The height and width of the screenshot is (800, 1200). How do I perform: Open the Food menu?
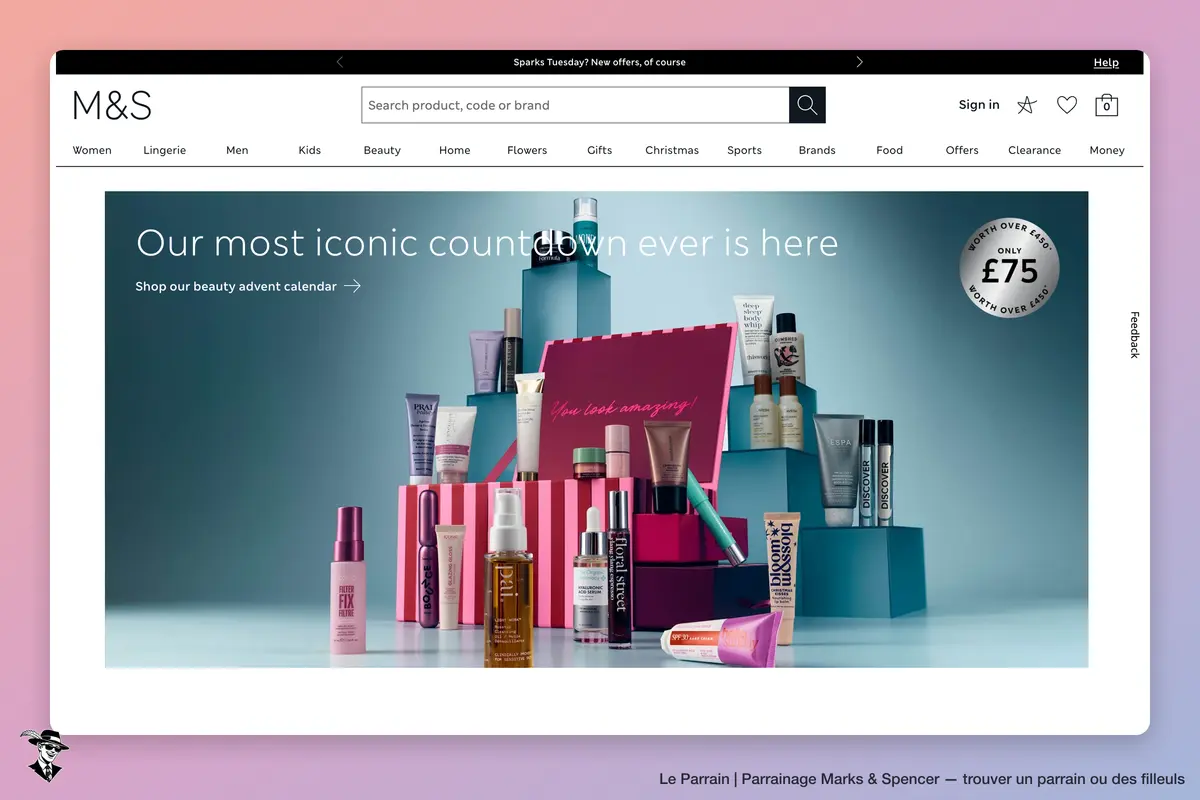[890, 150]
